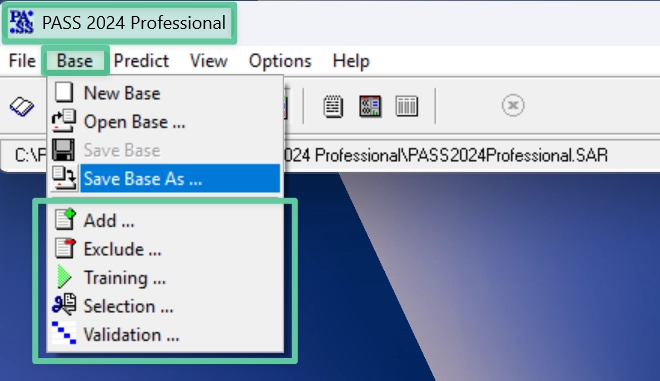The image size is (660, 381).
Task: Choose Open Base... menu entry
Action: pyautogui.click(x=165, y=122)
